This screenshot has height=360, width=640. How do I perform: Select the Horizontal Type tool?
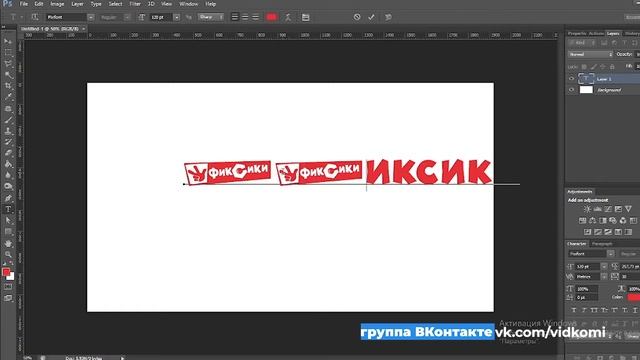click(8, 209)
